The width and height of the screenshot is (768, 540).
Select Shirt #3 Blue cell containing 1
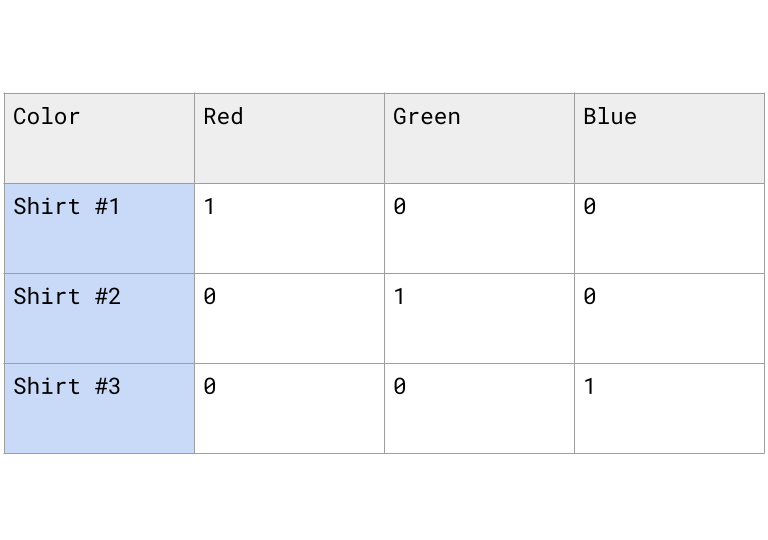click(669, 408)
